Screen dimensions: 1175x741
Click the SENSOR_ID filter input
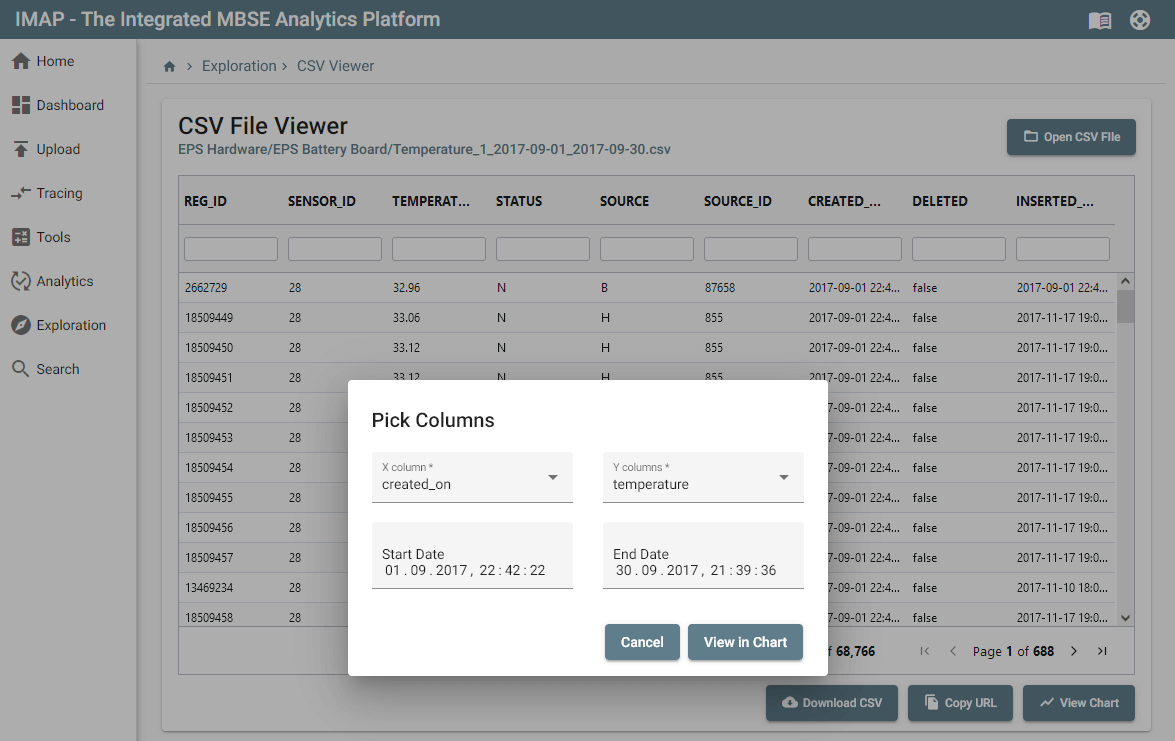click(335, 249)
